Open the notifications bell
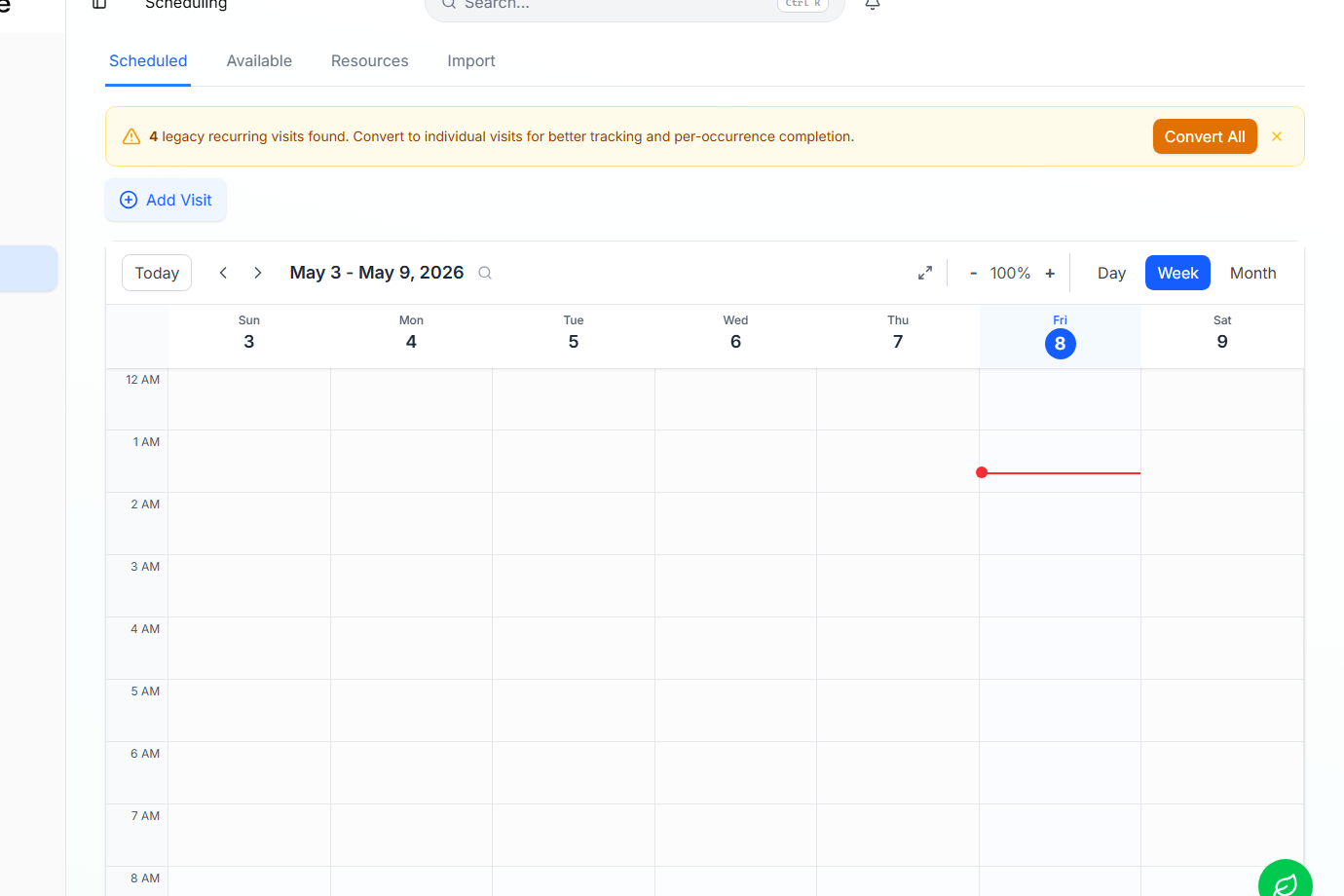The image size is (1344, 896). 873,4
